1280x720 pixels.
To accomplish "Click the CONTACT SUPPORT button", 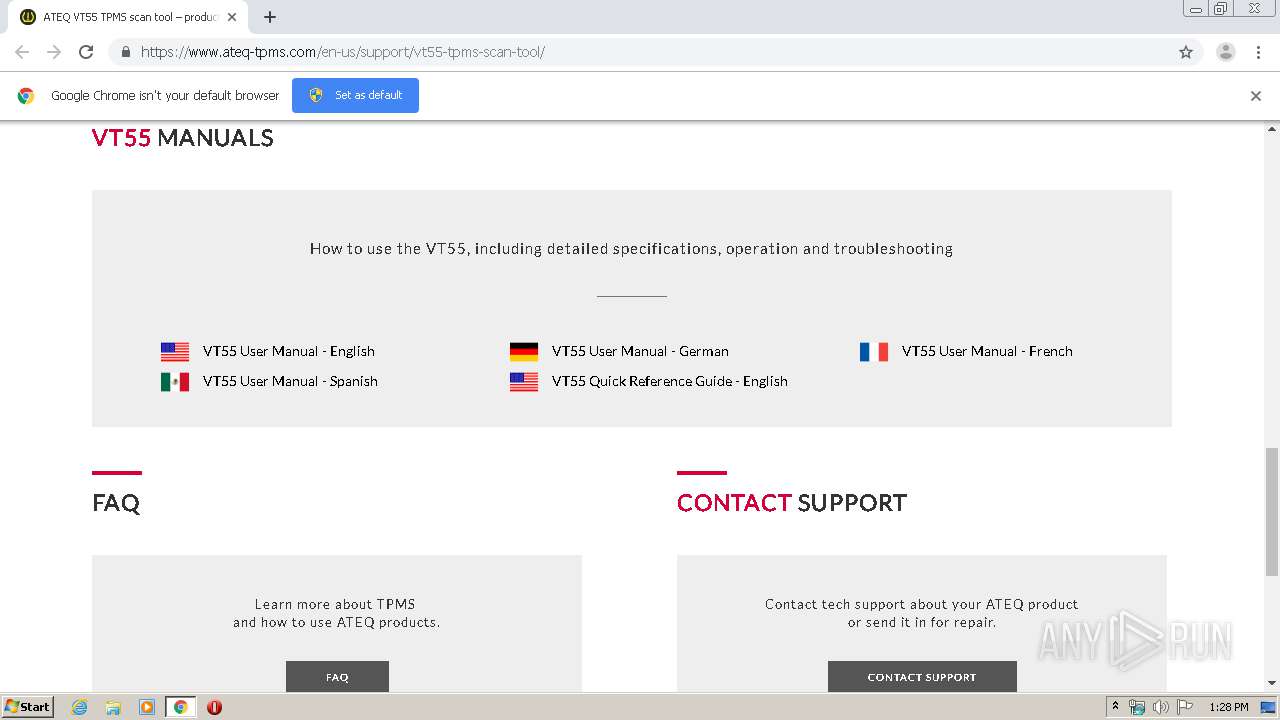I will tap(922, 677).
